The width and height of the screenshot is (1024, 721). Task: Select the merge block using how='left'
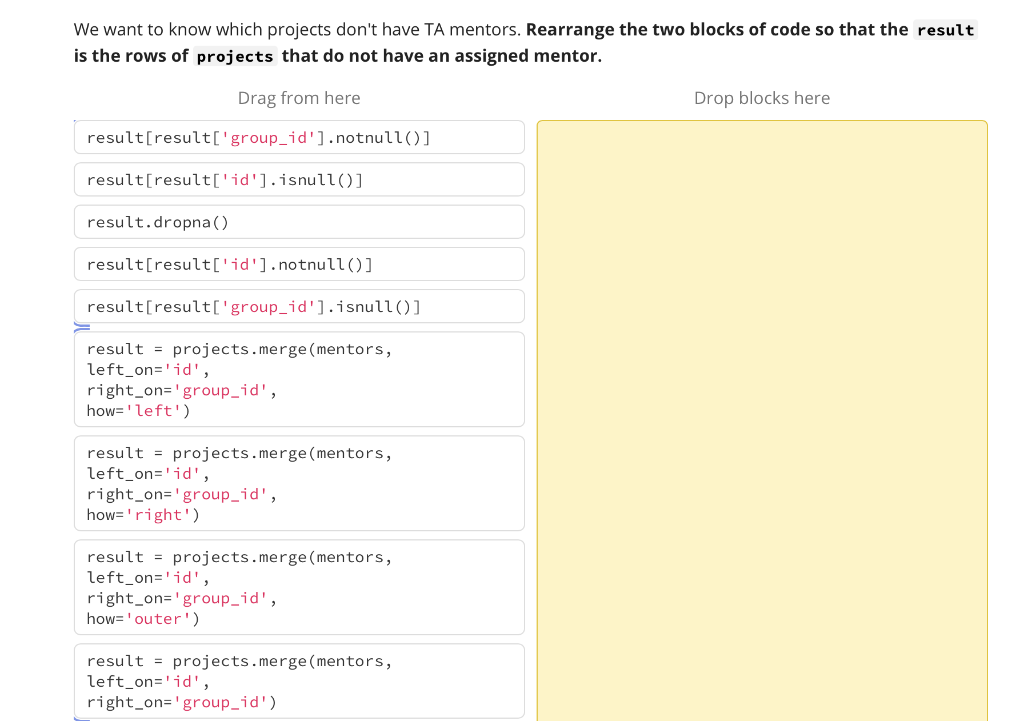299,379
